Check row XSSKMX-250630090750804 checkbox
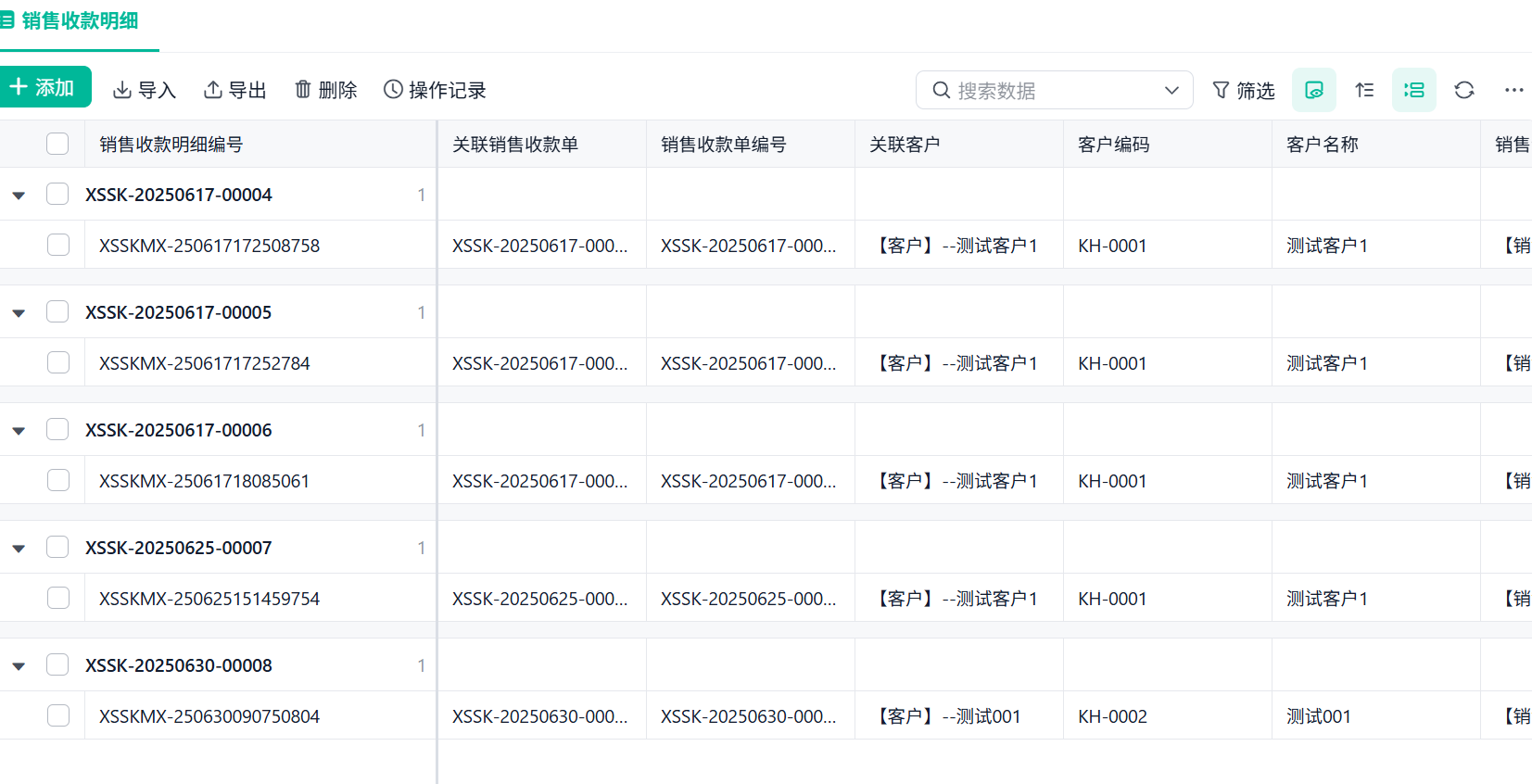 pos(58,715)
